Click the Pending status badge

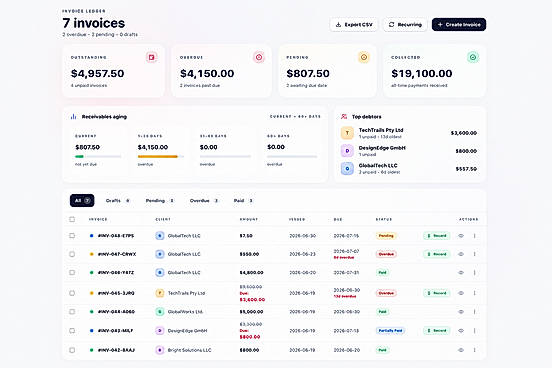click(386, 236)
